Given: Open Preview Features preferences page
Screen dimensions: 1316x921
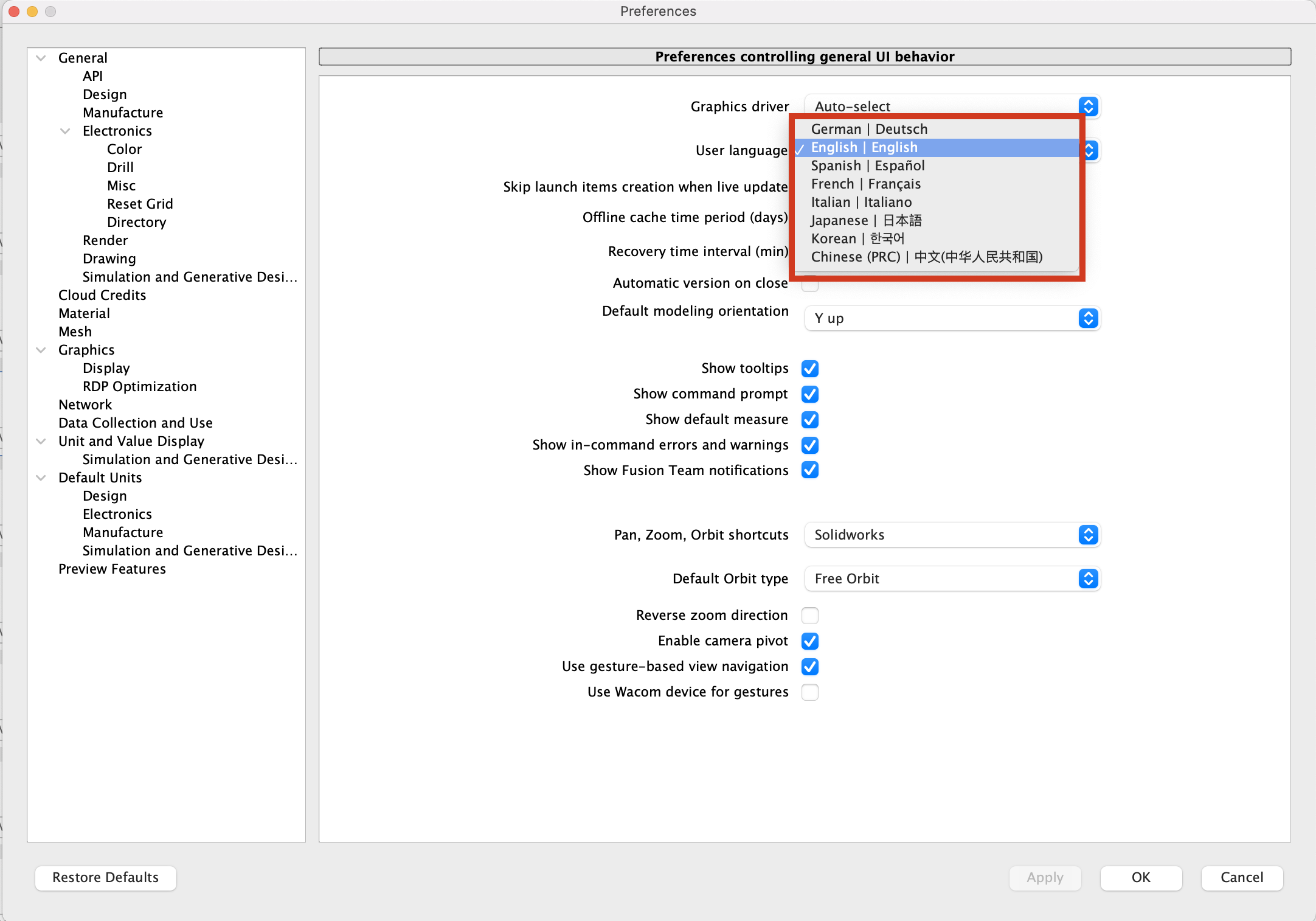Looking at the screenshot, I should click(112, 569).
